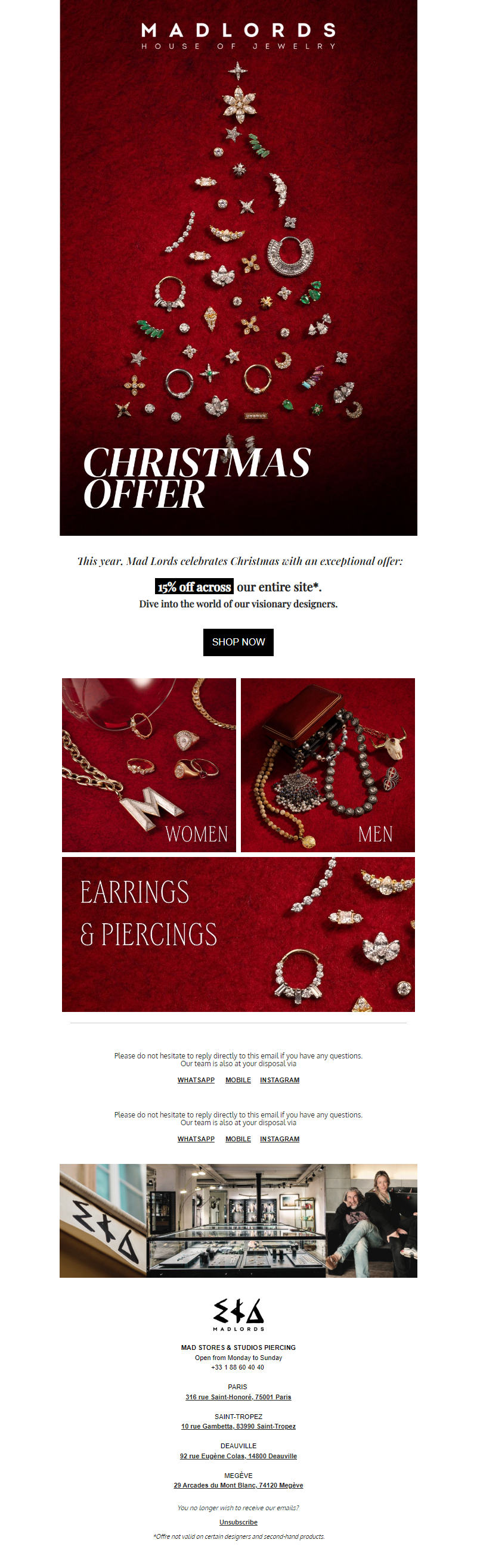Click the MADLORDS House of Jewelry header logo

click(238, 36)
